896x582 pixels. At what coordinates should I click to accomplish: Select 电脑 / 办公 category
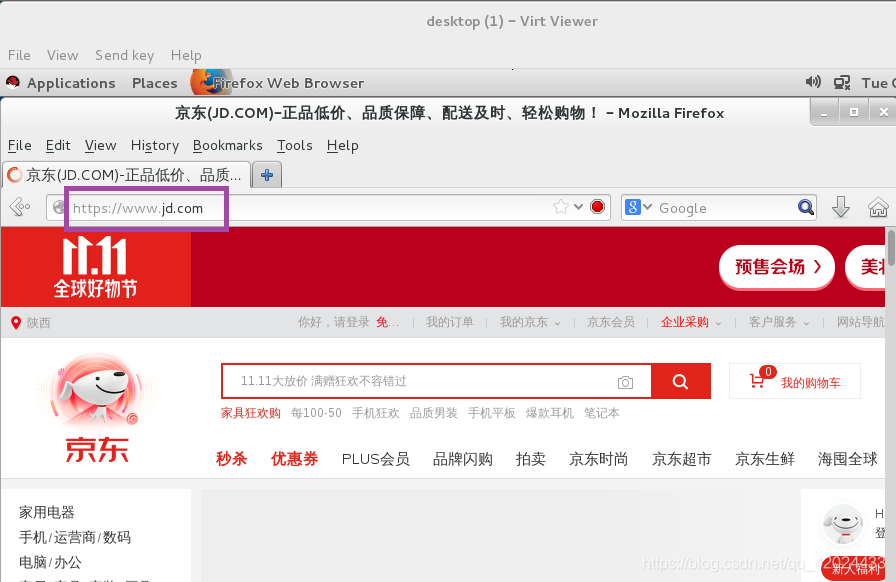50,563
